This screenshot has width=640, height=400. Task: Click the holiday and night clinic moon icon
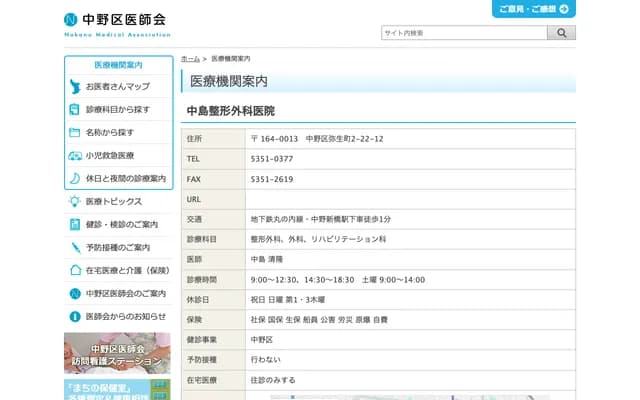(x=75, y=178)
